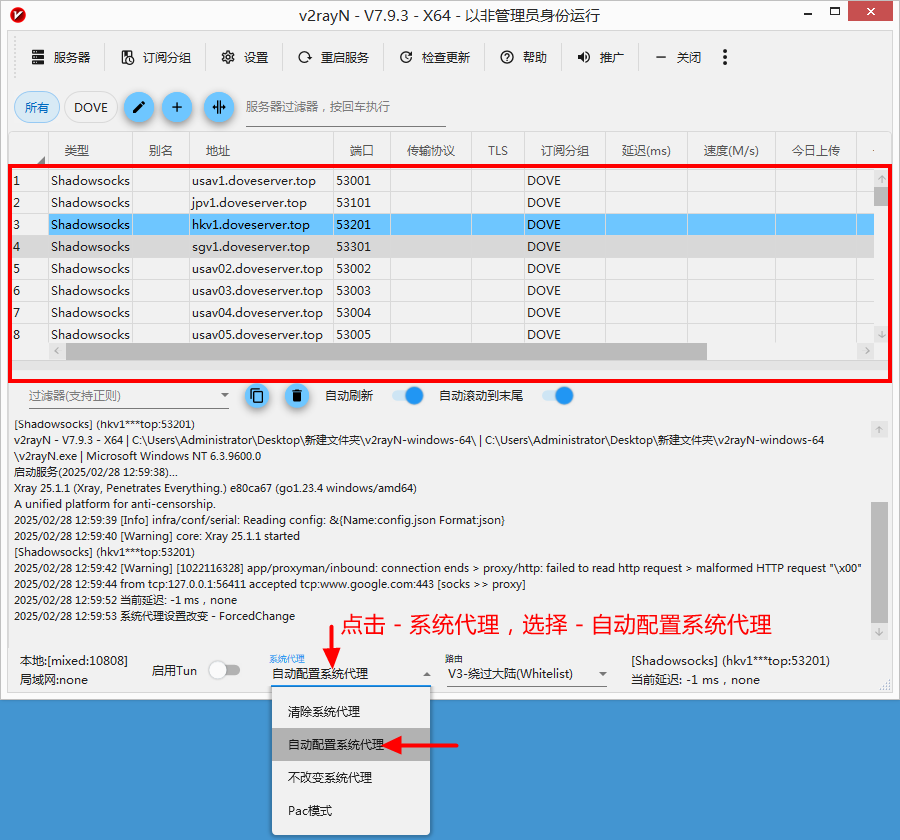Click the server list horizontal scrollbar
Image resolution: width=900 pixels, height=840 pixels.
(x=386, y=351)
